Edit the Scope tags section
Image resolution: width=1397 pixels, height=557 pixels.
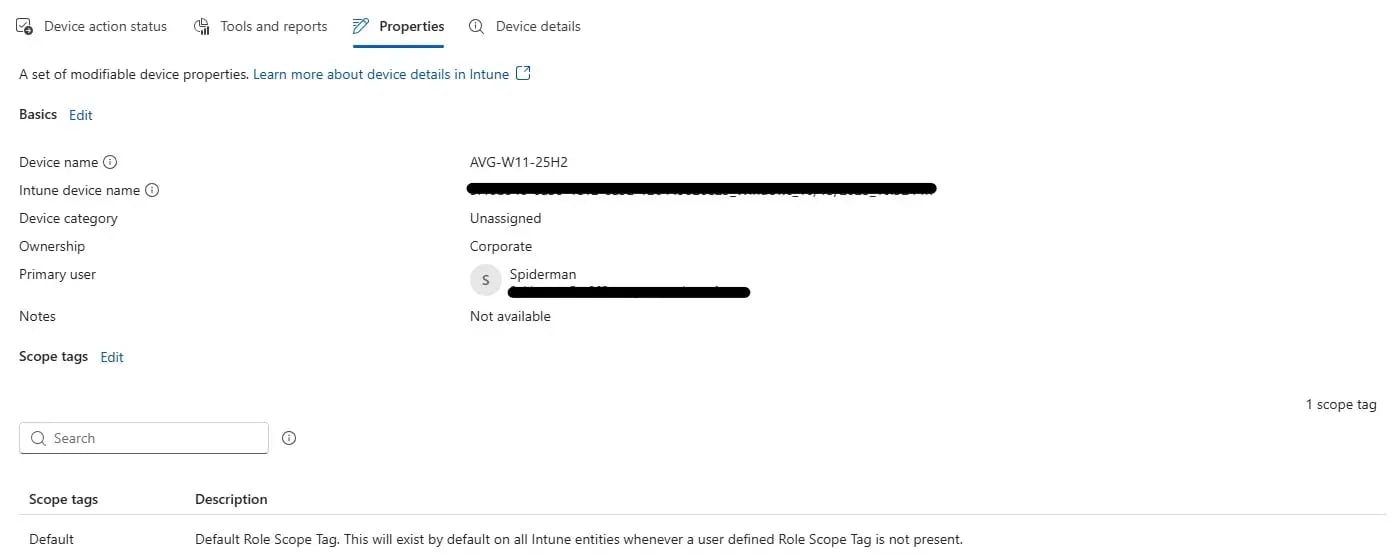(112, 357)
